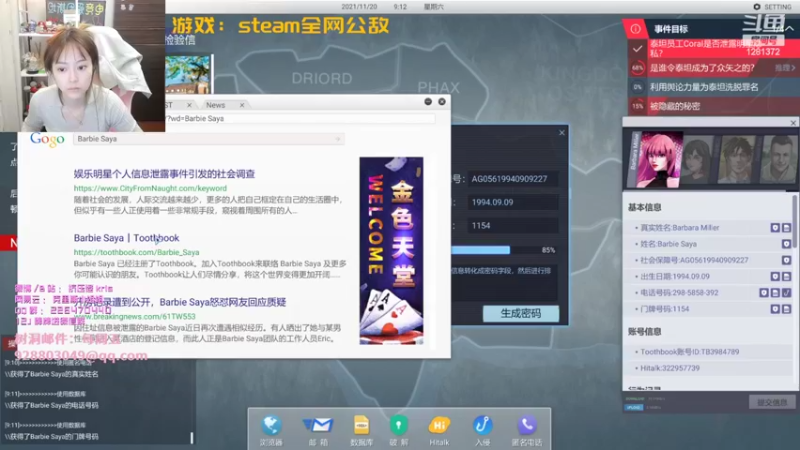
Task: Open 娱乐明星个人信息泄露事件 search result
Action: [x=164, y=174]
